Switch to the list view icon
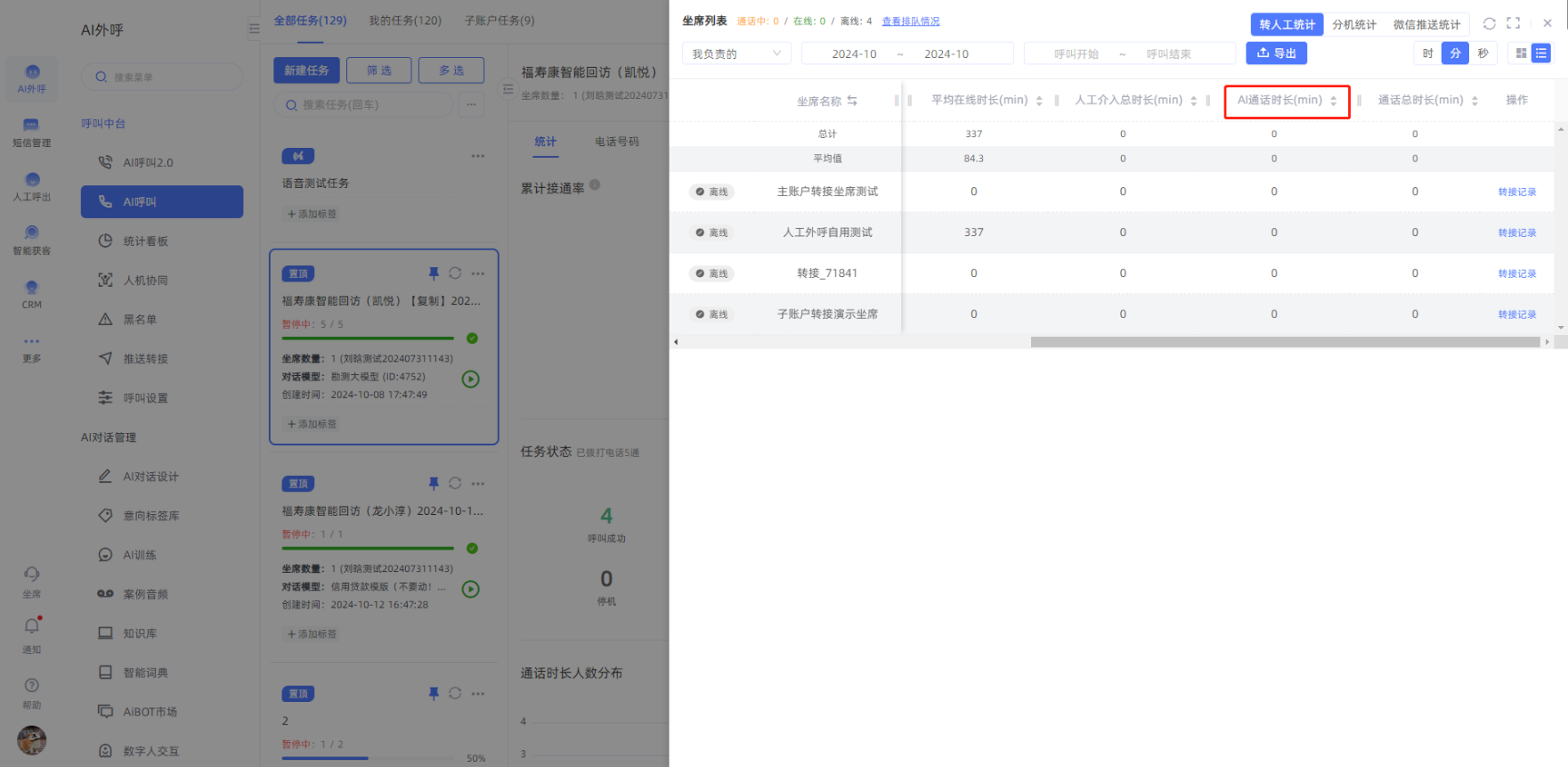 [x=1541, y=53]
